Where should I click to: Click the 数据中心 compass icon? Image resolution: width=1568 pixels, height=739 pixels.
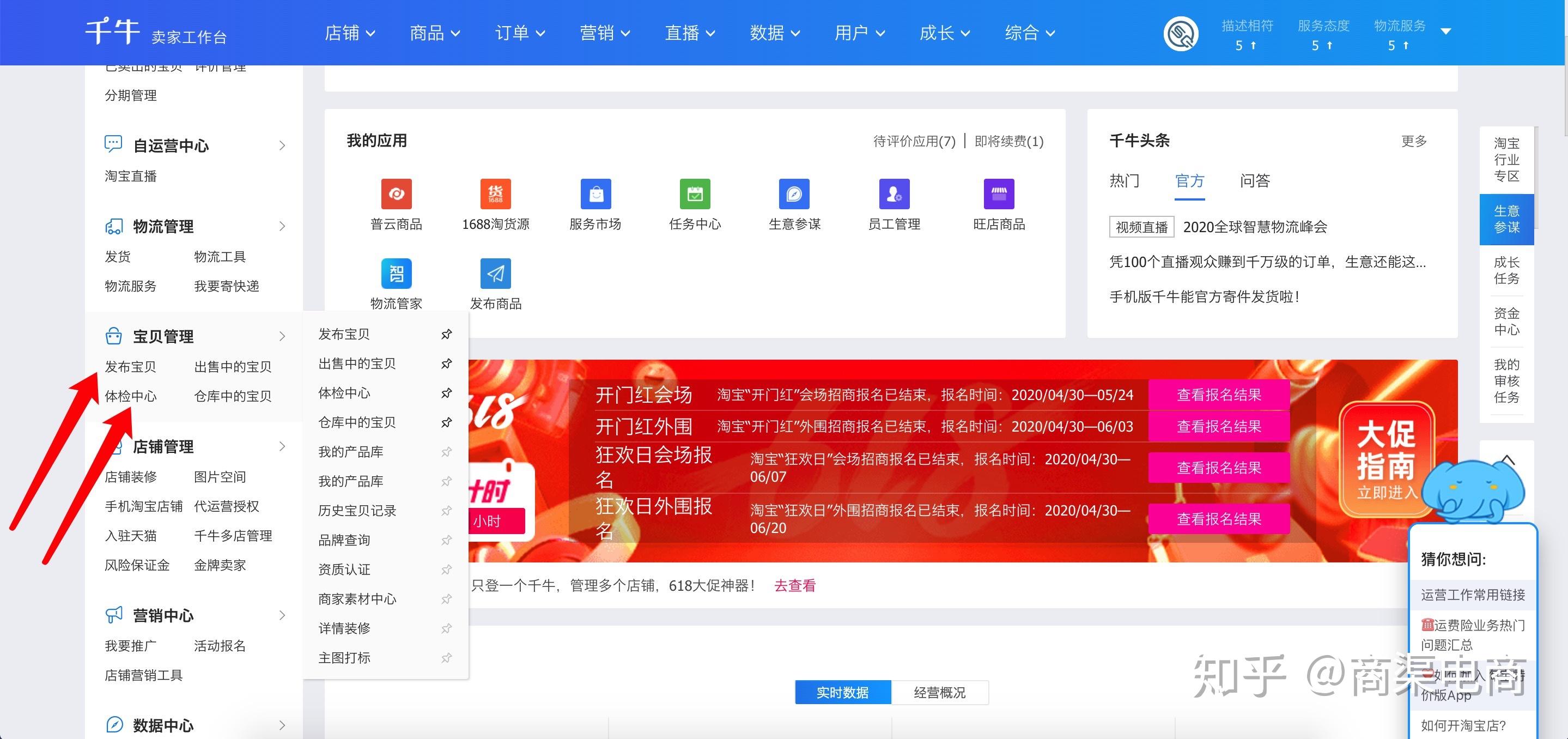point(113,724)
